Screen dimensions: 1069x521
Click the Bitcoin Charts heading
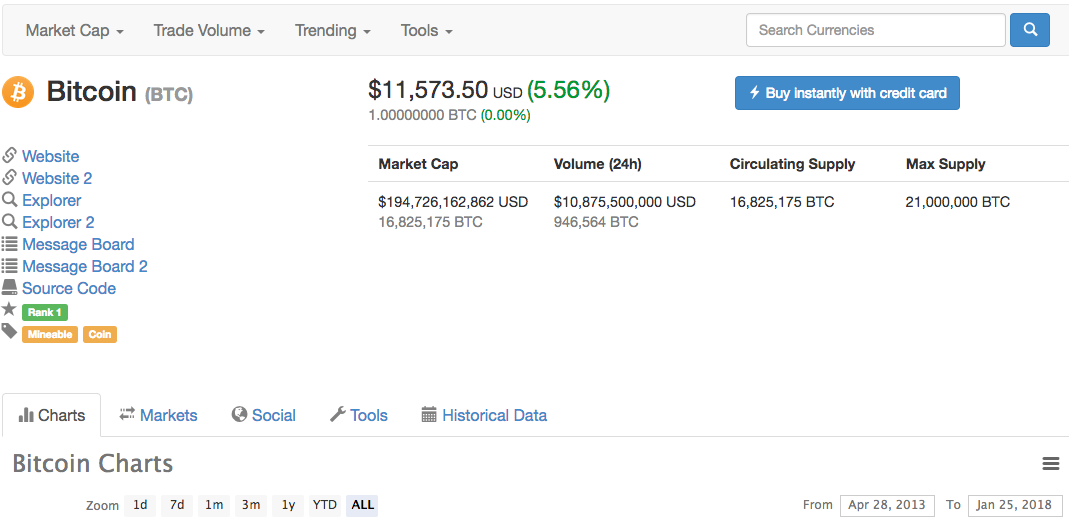click(93, 464)
